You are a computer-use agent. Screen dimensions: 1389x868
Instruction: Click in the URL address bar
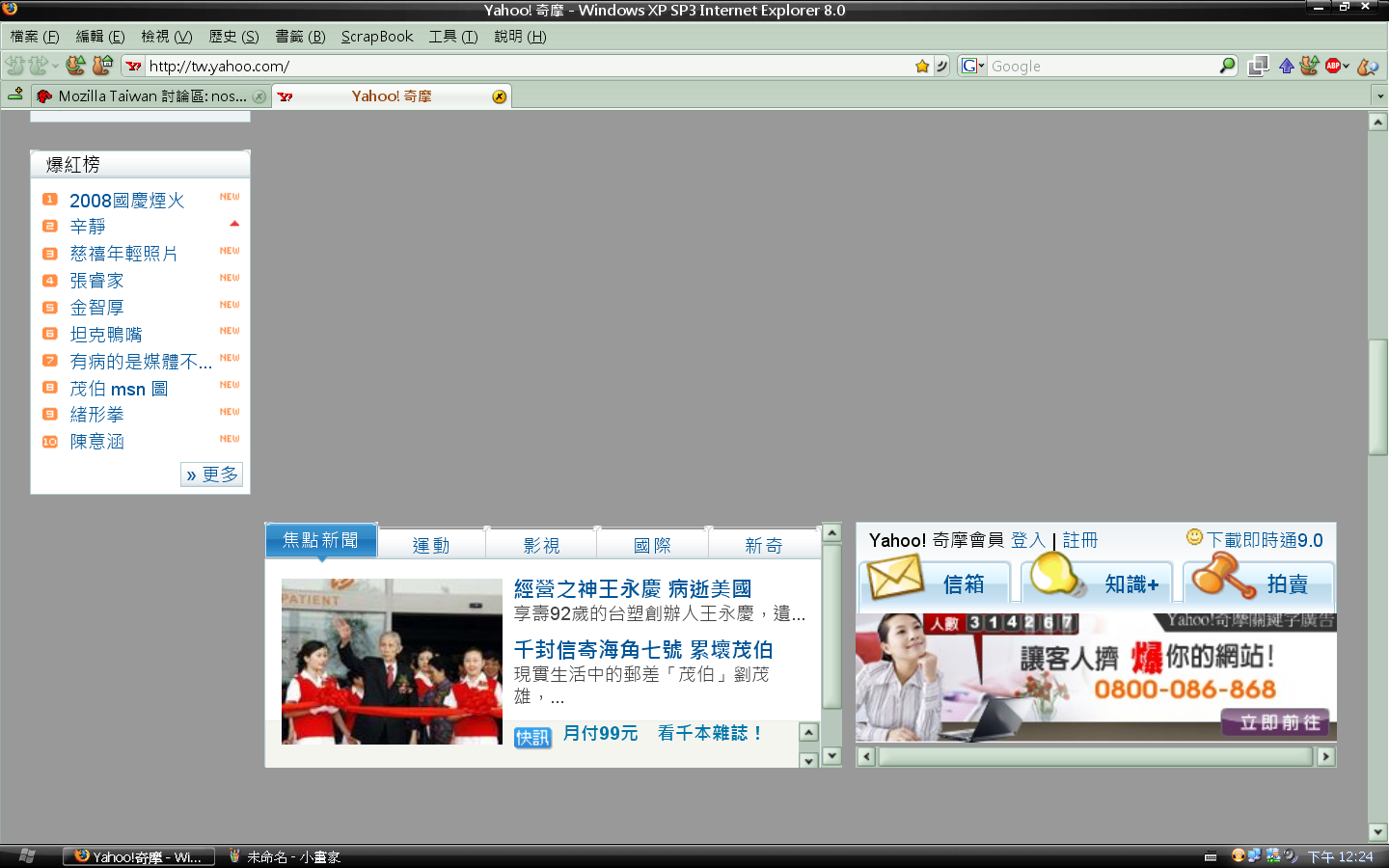tap(521, 67)
